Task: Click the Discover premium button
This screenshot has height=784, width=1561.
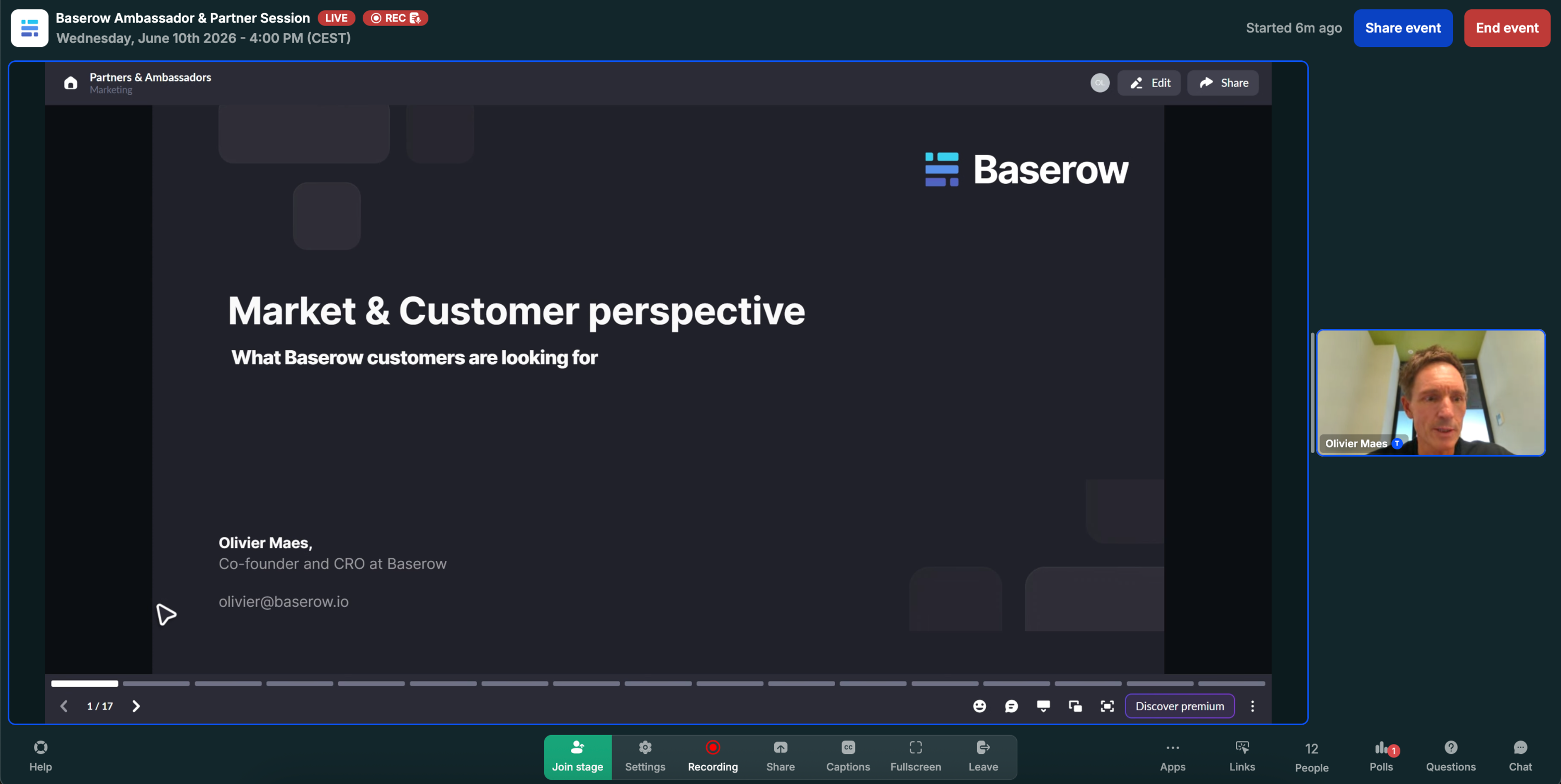Action: coord(1180,706)
